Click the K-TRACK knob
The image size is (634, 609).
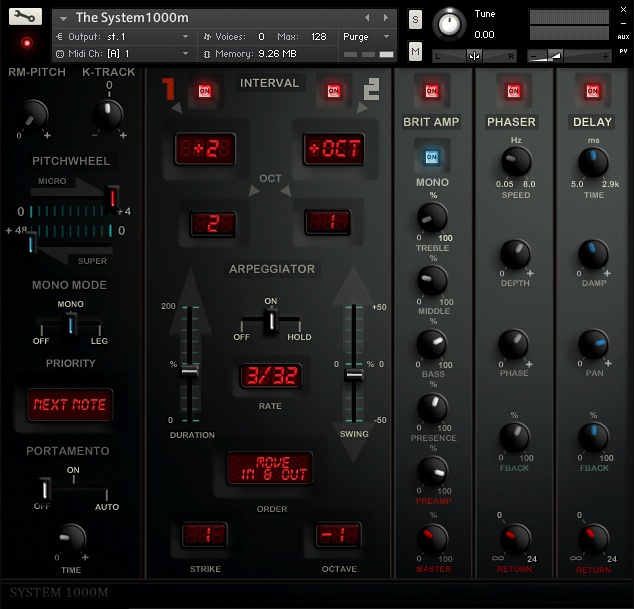point(108,115)
